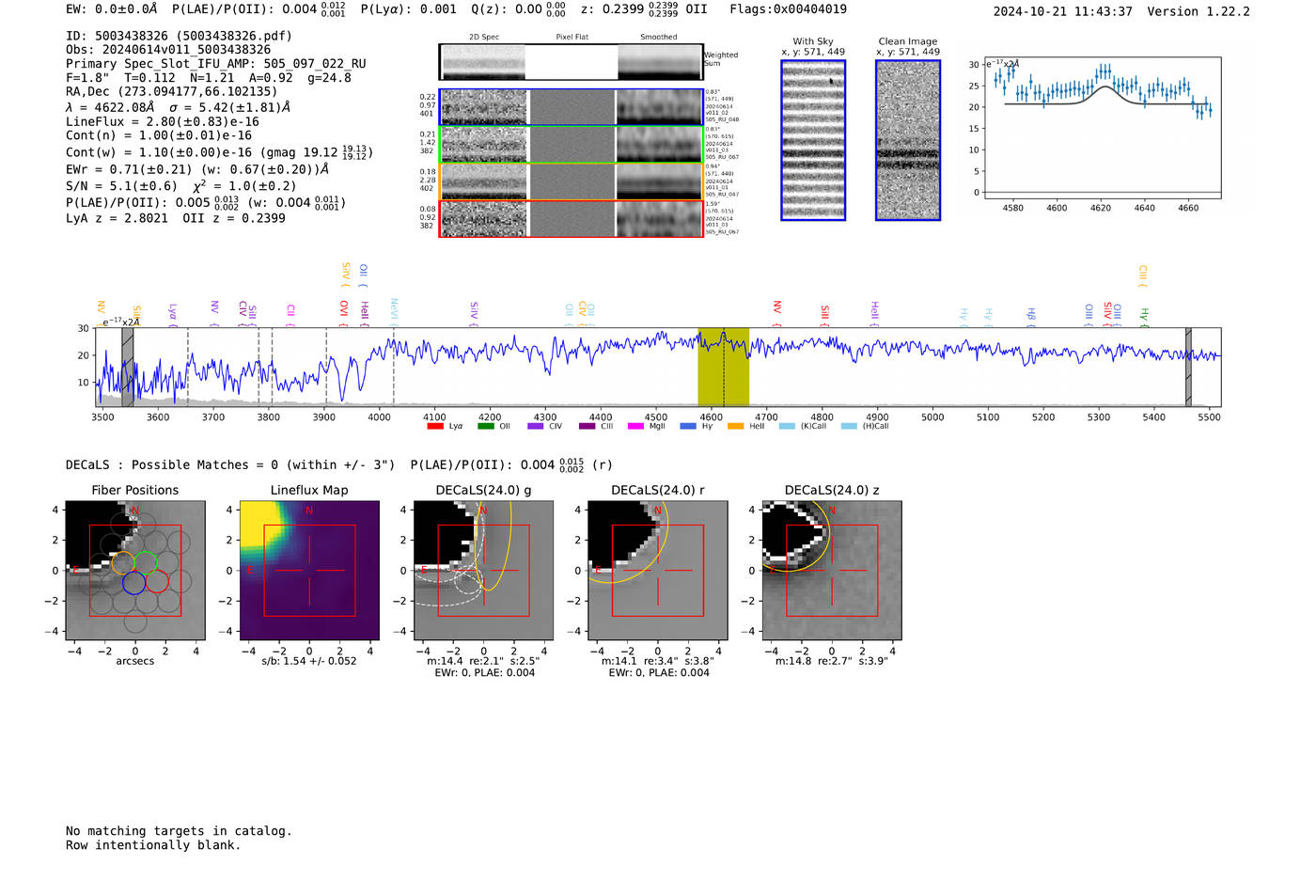The image size is (1316, 896).
Task: Open the DECaLS(24.0) r cutout image
Action: pyautogui.click(x=657, y=570)
